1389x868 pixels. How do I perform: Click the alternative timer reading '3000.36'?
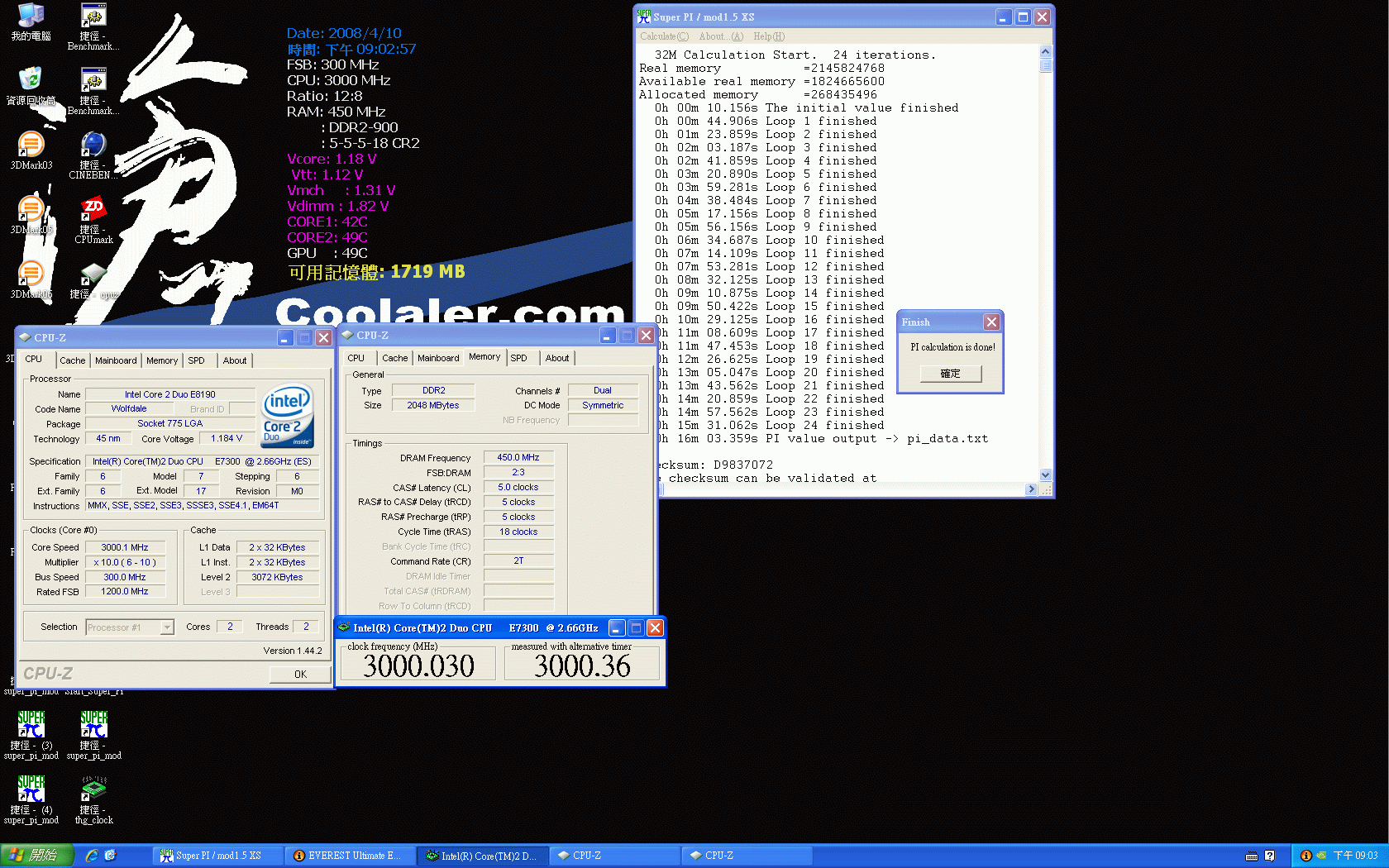click(x=582, y=665)
